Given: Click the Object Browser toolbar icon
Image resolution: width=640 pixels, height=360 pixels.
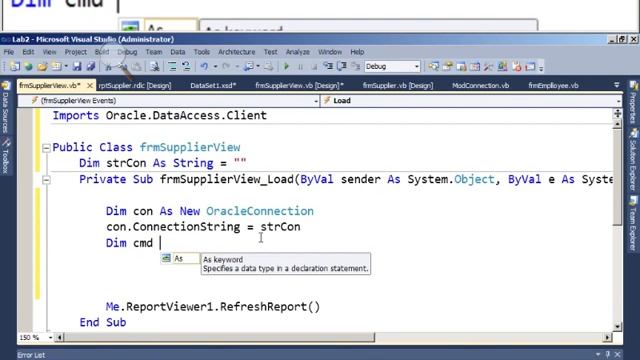Looking at the screenshot, I should tap(461, 66).
